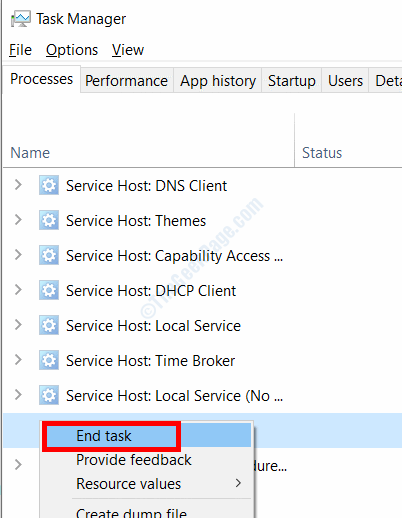Expand the Service Host: DNS Client row
Viewport: 402px width, 518px height.
(18, 184)
